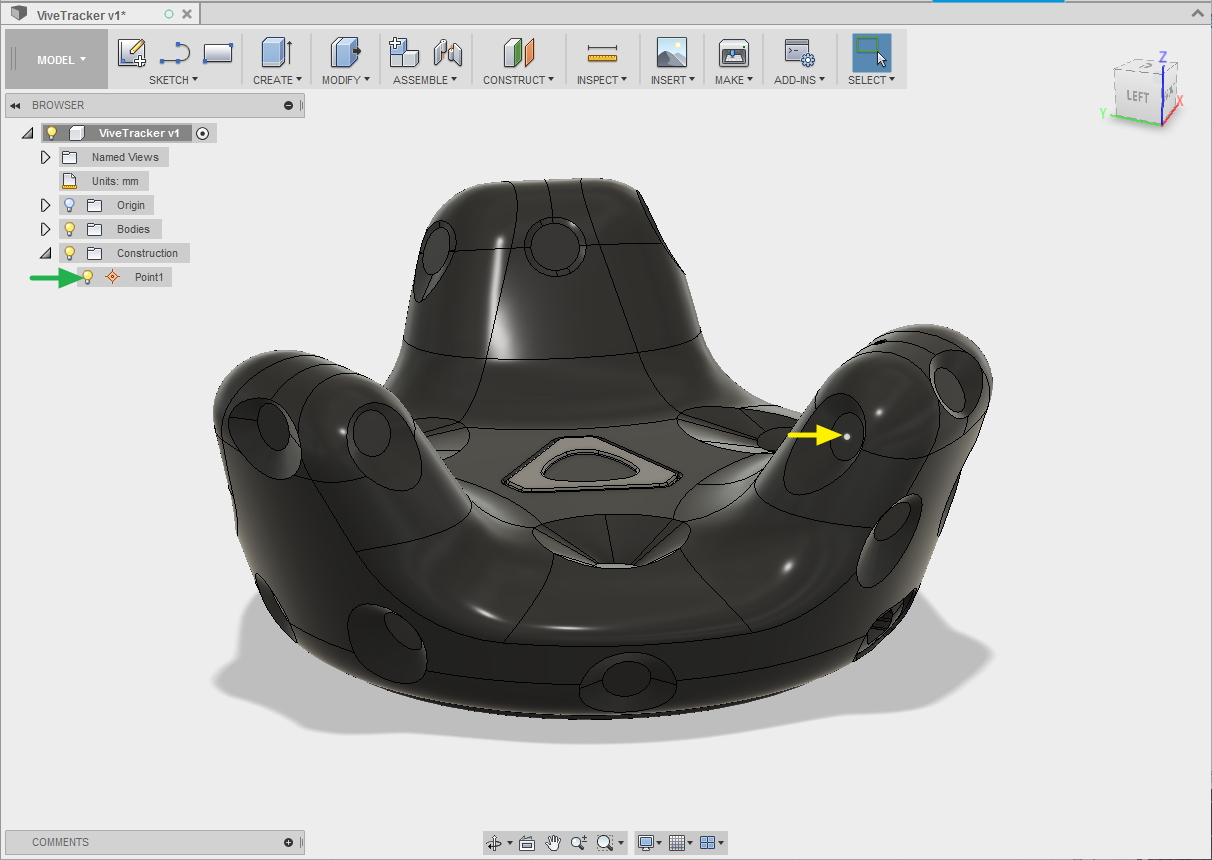Click the Create Sketch icon
Viewport: 1212px width, 860px height.
[132, 53]
